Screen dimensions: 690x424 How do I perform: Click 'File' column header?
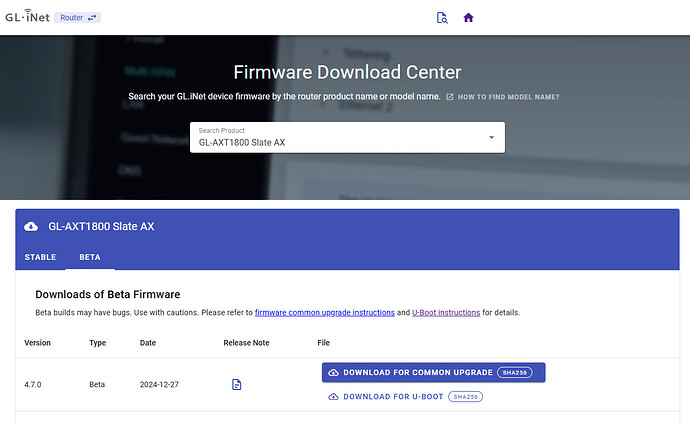point(323,343)
